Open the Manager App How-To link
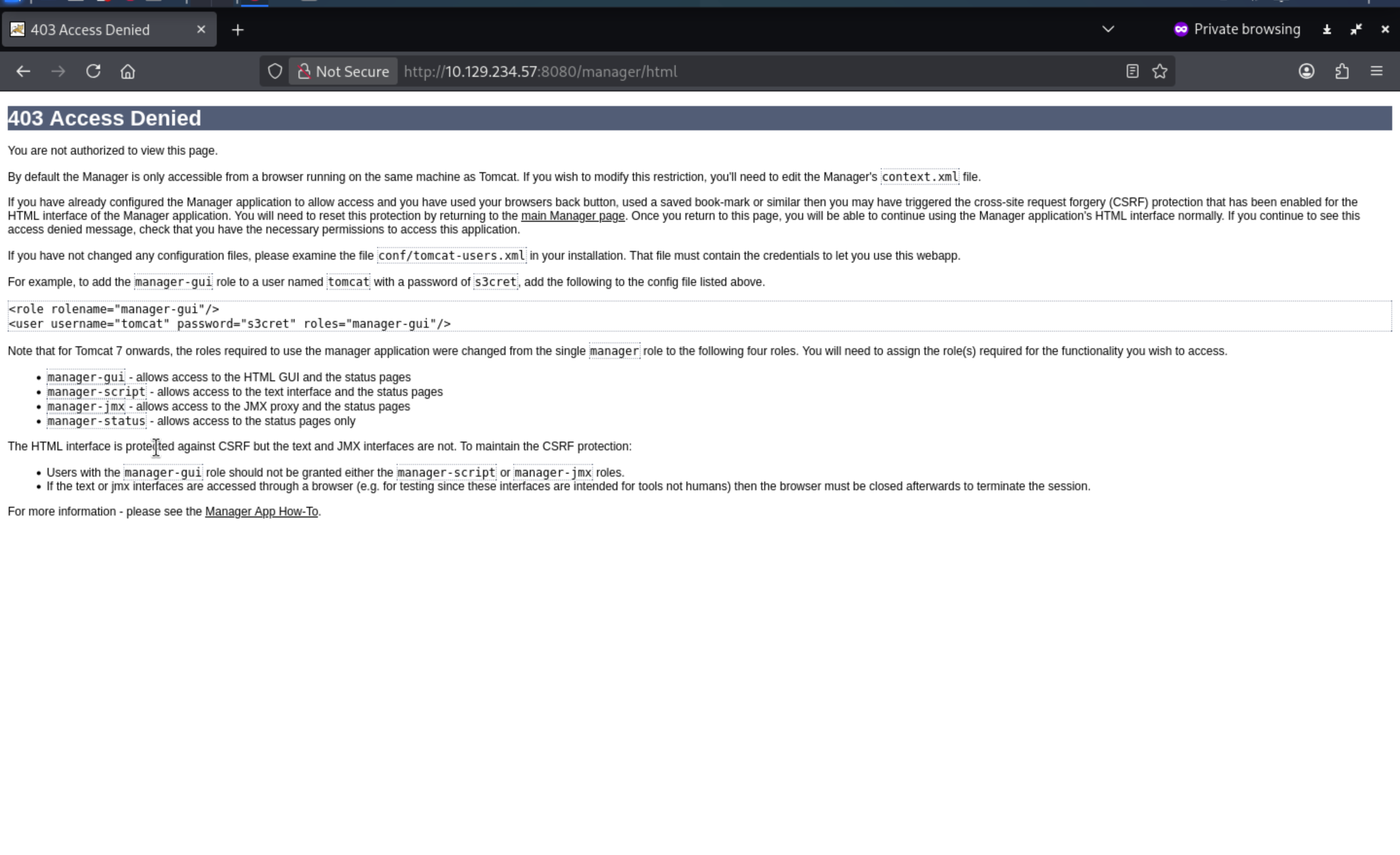This screenshot has height=855, width=1400. point(262,512)
